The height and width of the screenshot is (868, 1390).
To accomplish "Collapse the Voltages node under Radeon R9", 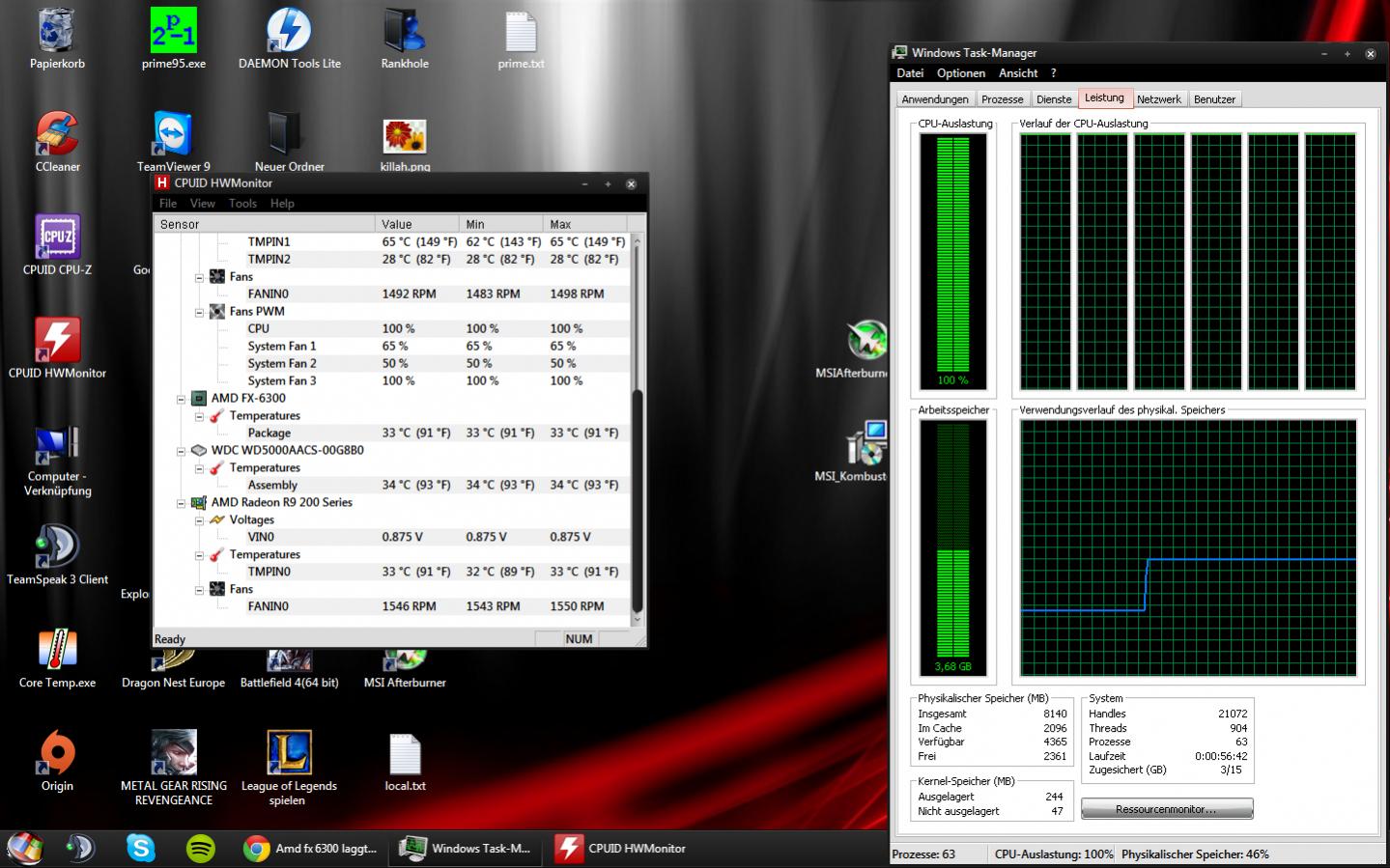I will point(199,520).
